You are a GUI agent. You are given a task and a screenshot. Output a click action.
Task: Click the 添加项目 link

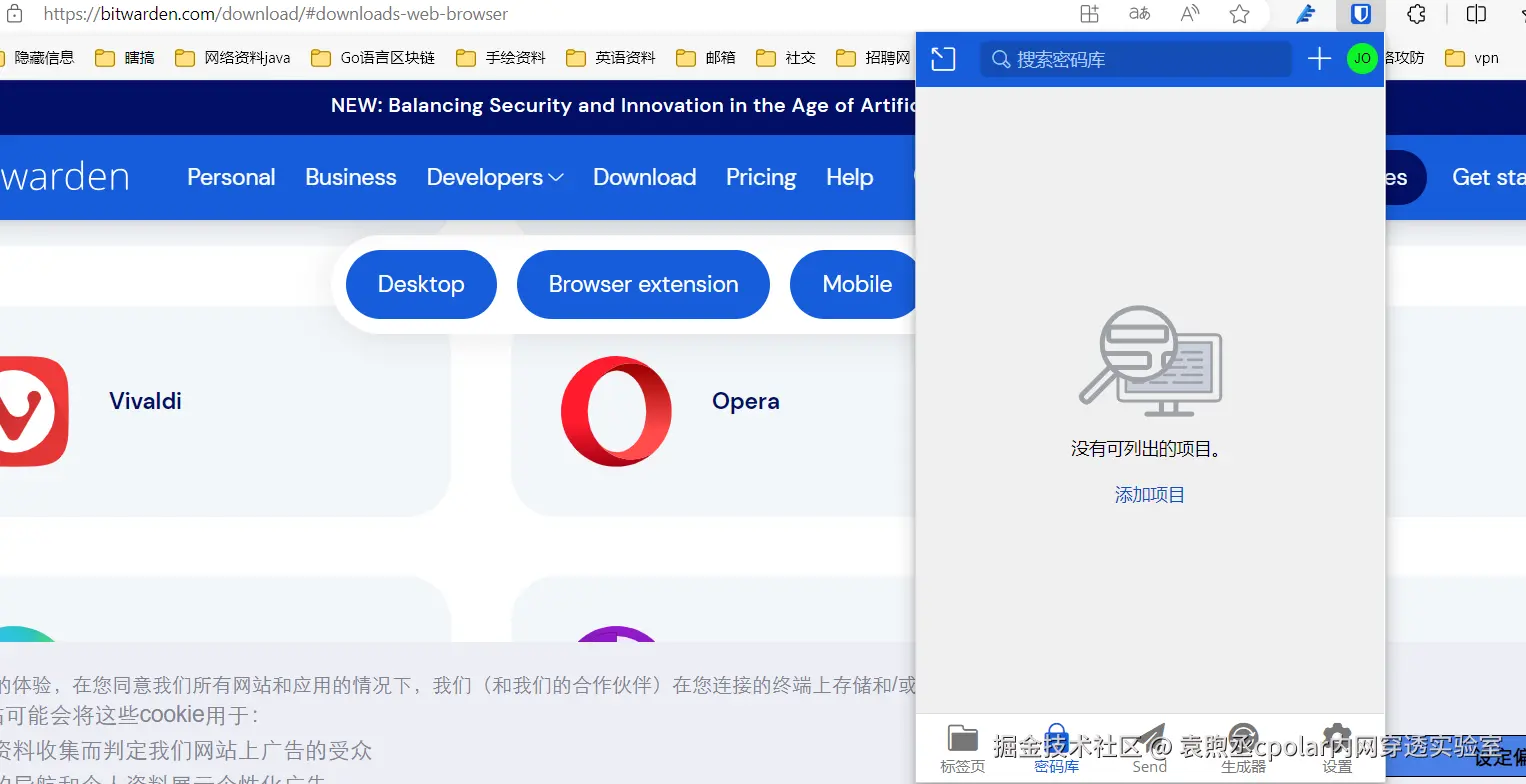1150,495
